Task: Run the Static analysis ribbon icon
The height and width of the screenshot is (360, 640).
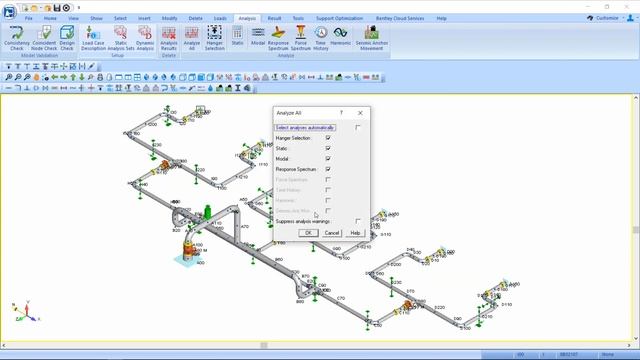Action: [237, 36]
